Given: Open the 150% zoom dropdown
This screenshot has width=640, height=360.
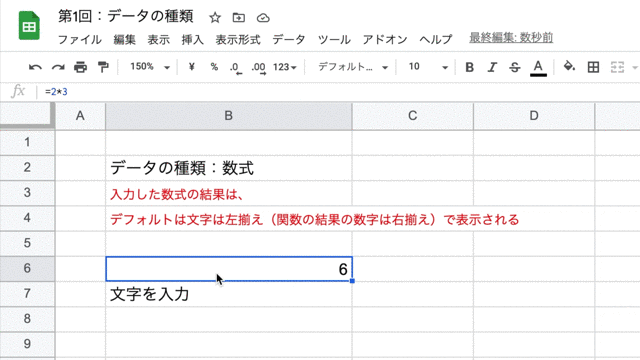Looking at the screenshot, I should click(x=149, y=67).
